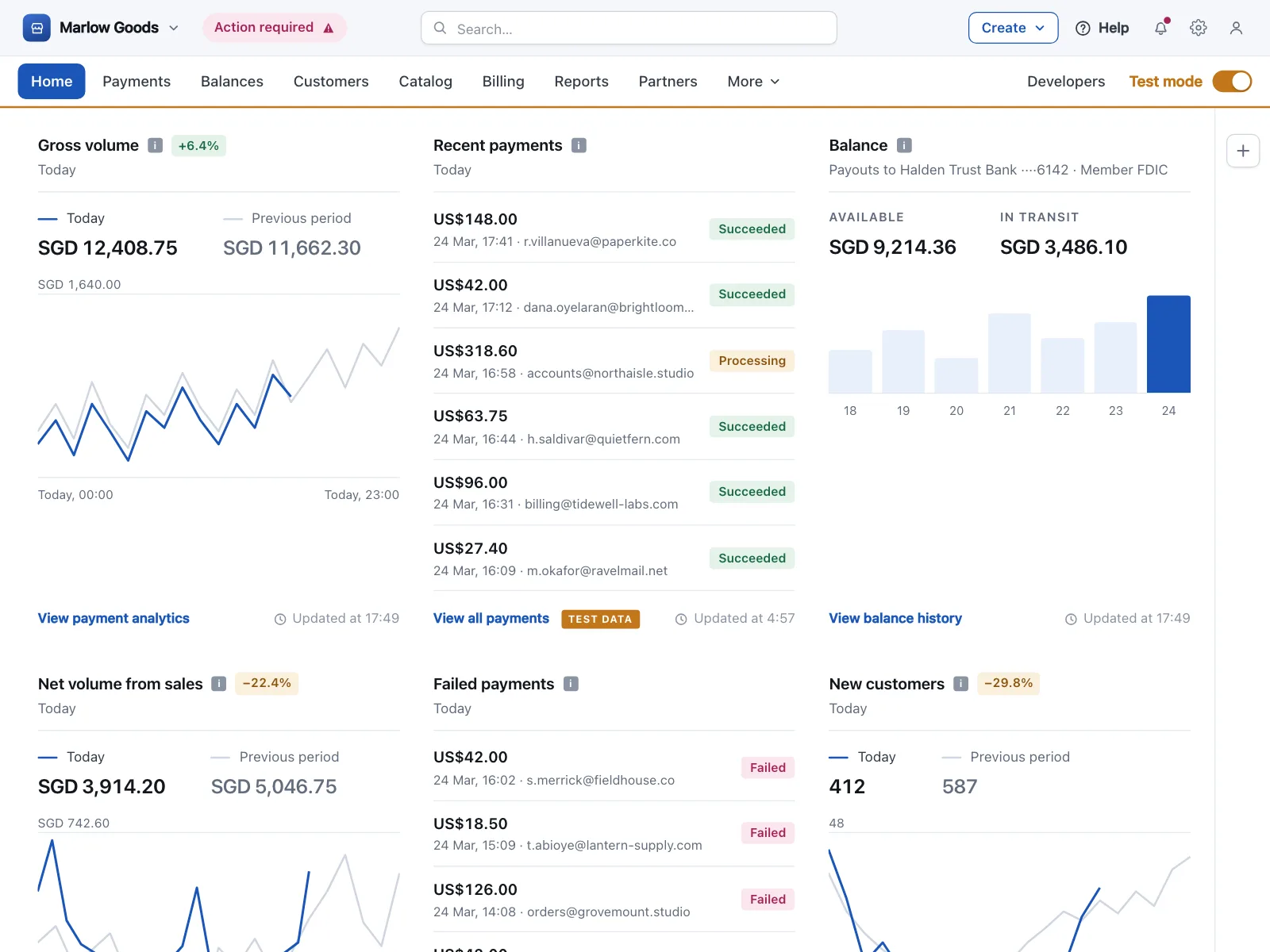This screenshot has width=1270, height=952.
Task: Expand the More navigation menu
Action: pos(753,82)
